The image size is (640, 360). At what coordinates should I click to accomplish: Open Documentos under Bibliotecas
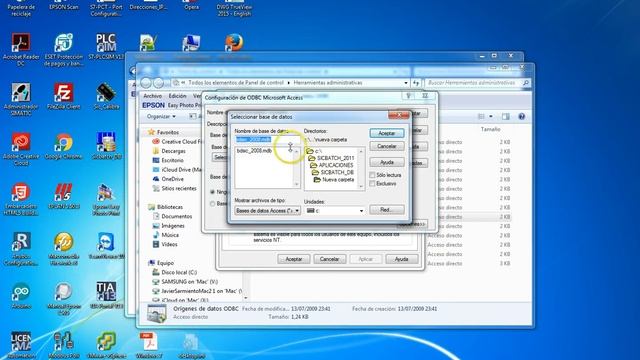coord(176,216)
